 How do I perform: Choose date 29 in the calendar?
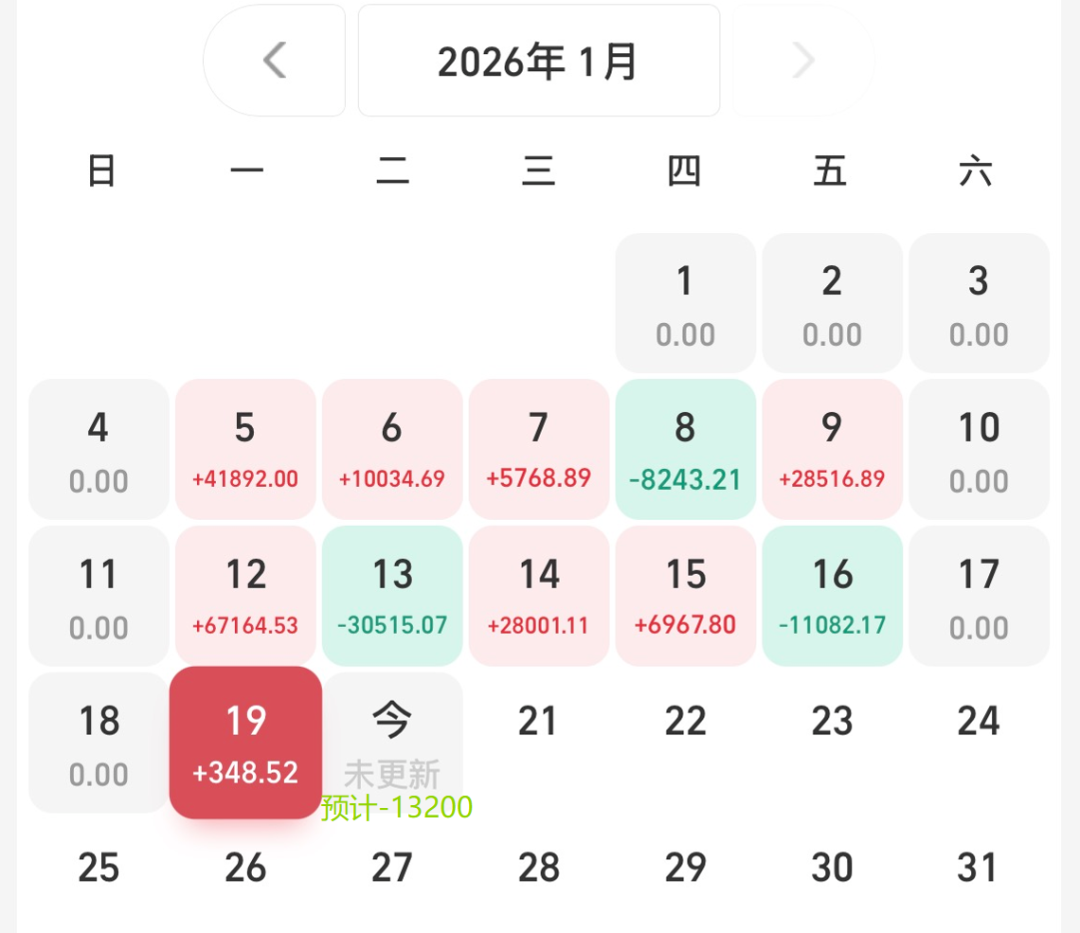[685, 868]
